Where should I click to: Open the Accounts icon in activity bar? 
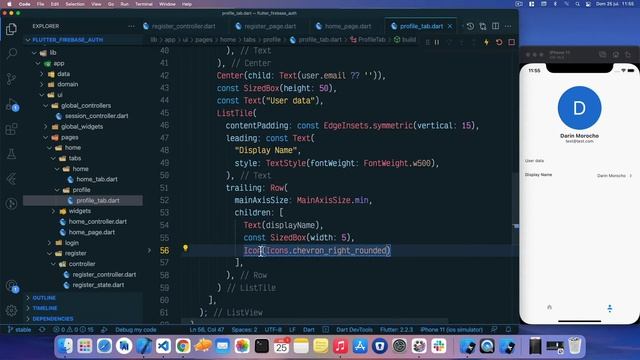(11, 286)
